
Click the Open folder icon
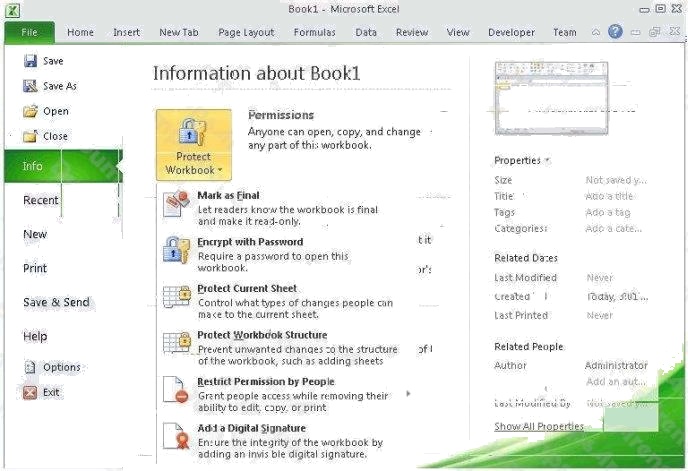tap(30, 111)
